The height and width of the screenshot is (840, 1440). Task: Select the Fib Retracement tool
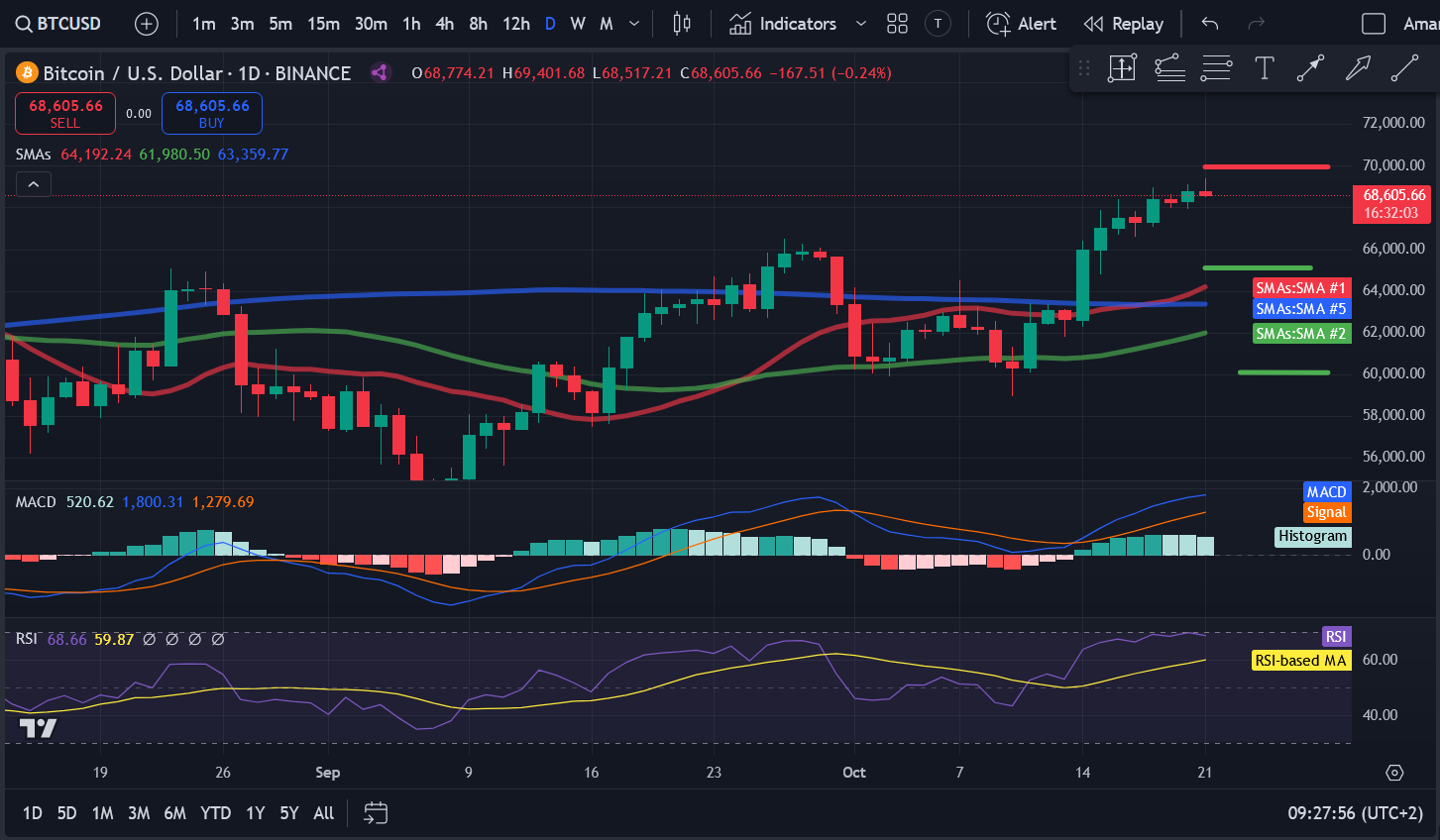(x=1216, y=68)
